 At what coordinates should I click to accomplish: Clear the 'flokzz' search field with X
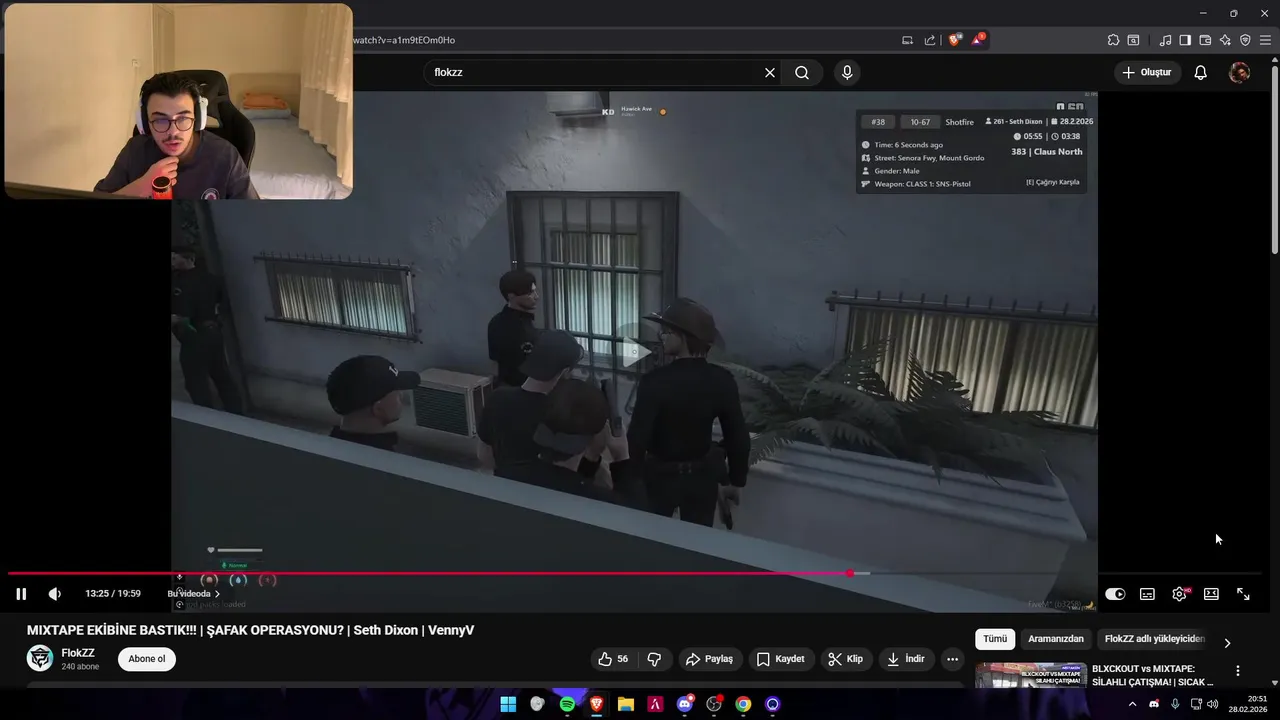coord(770,72)
